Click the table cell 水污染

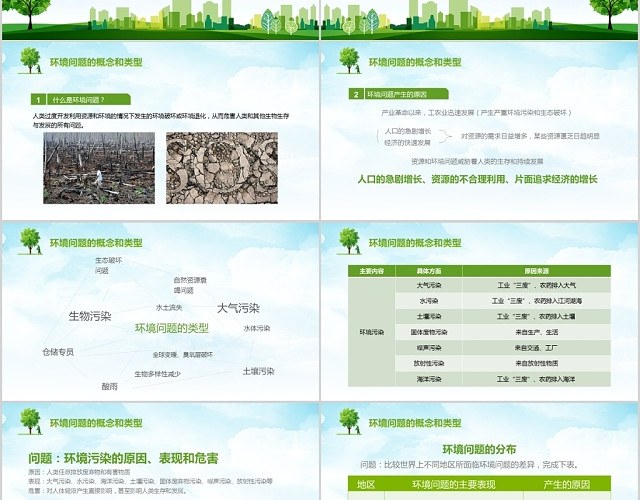click(x=429, y=301)
